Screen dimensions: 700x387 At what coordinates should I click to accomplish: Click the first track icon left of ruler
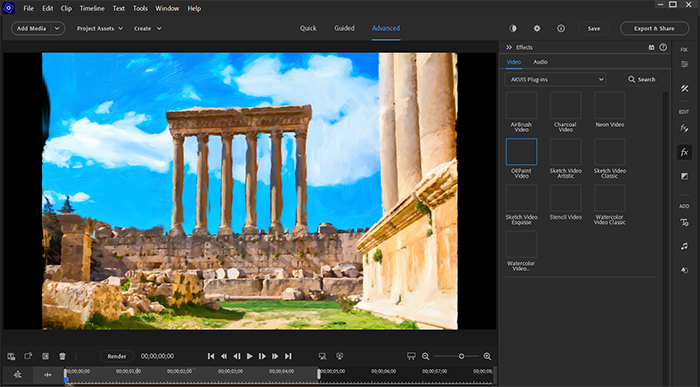tap(17, 375)
